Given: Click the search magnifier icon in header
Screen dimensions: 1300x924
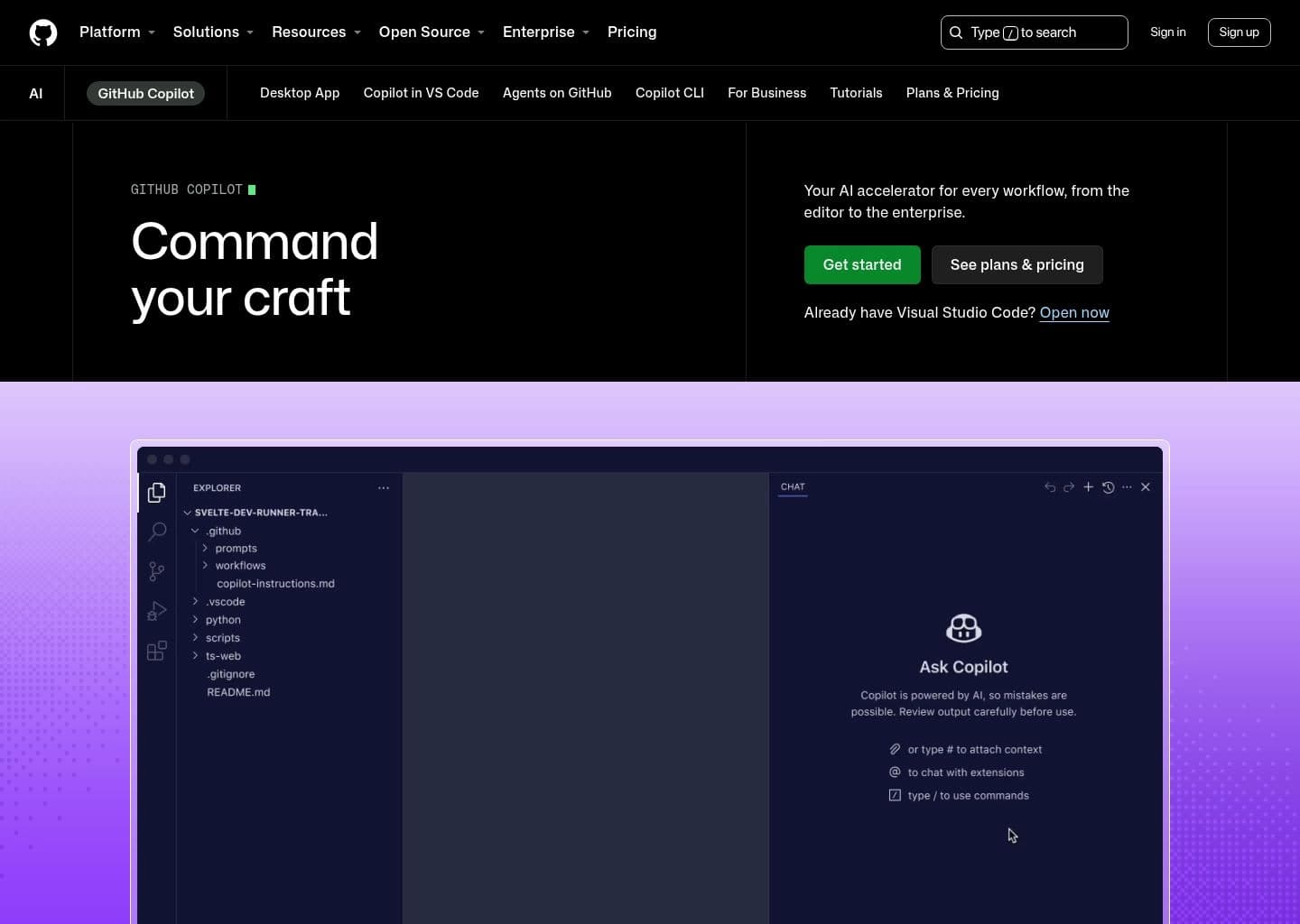Looking at the screenshot, I should [956, 32].
